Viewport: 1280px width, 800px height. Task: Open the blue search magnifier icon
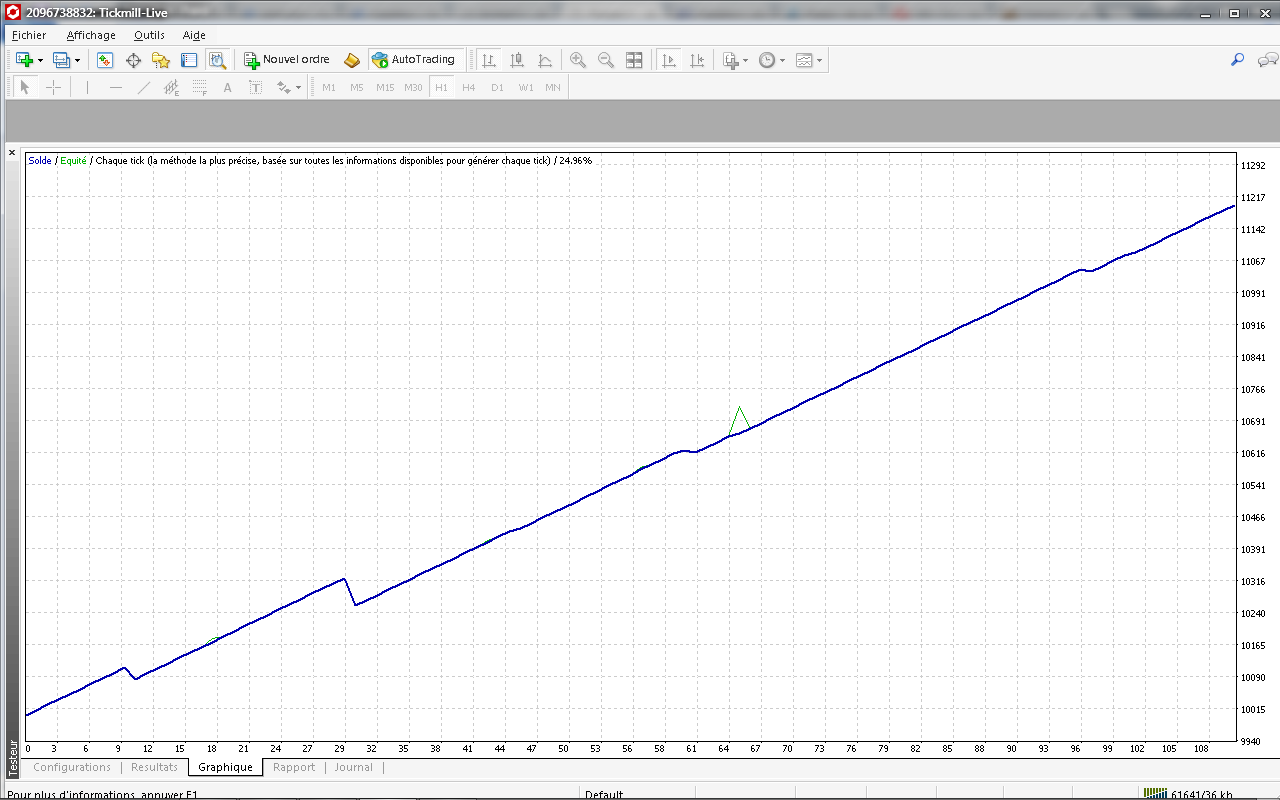pos(1237,60)
